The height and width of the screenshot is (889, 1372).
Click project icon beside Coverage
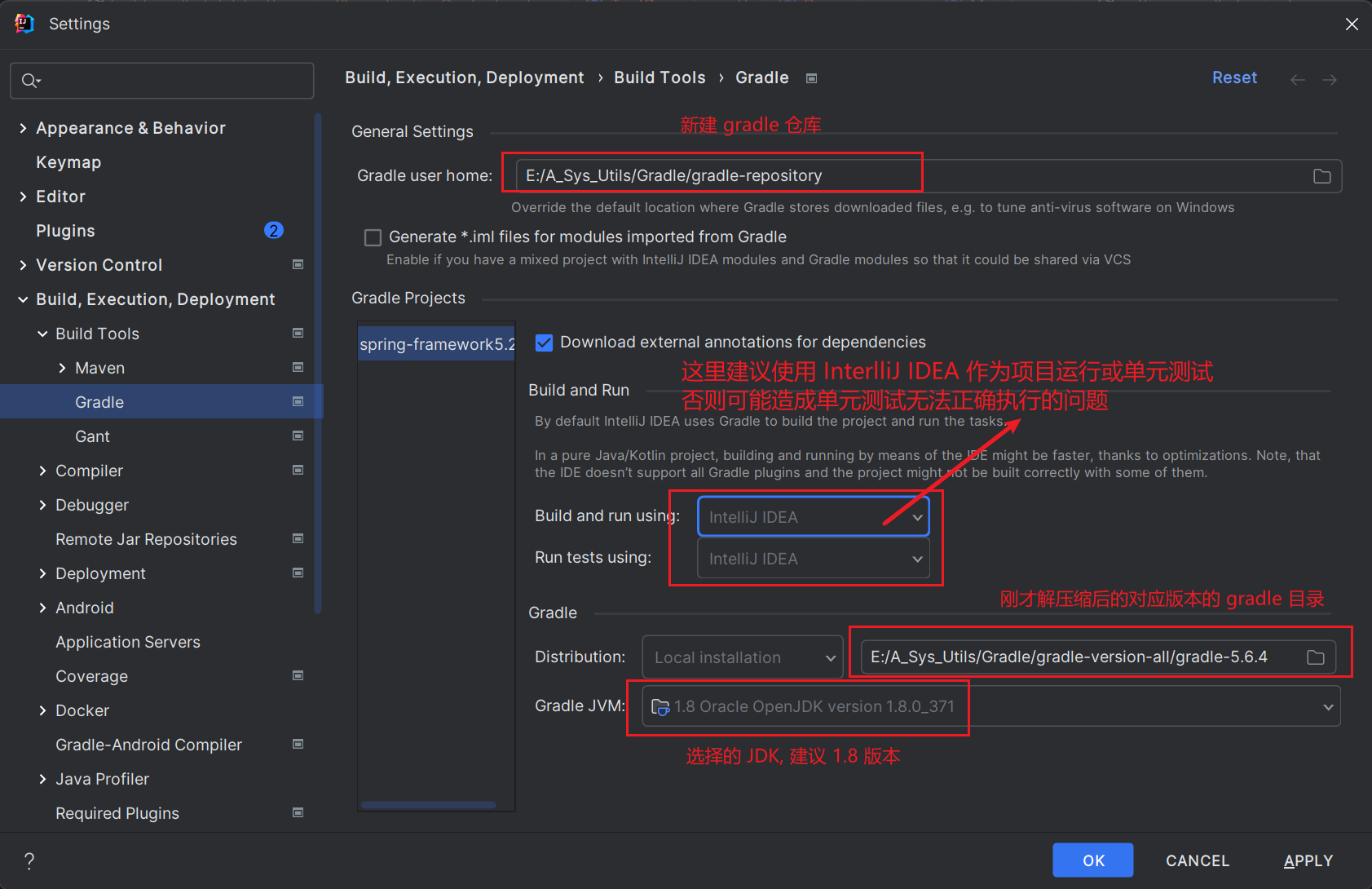[x=298, y=675]
